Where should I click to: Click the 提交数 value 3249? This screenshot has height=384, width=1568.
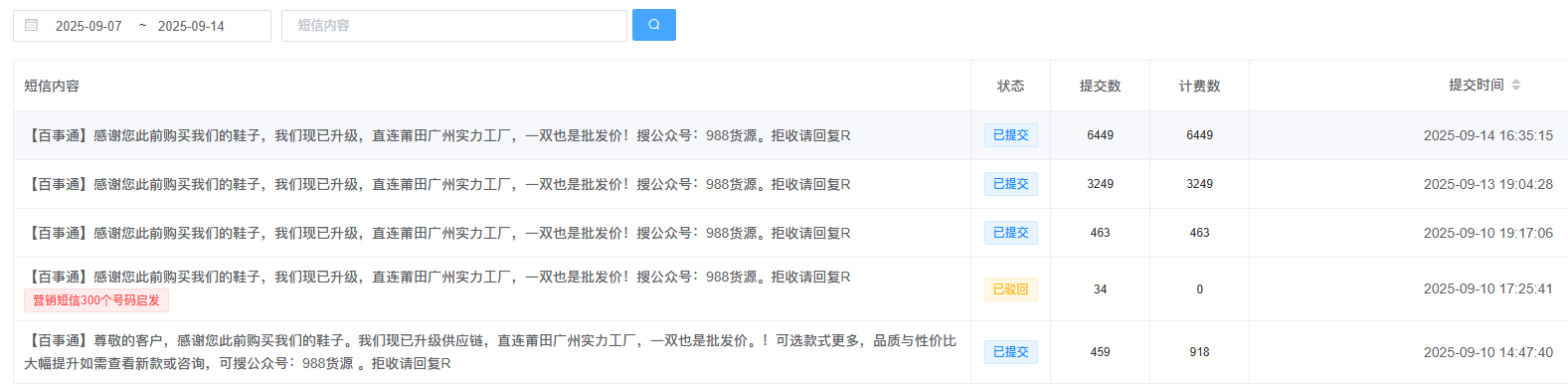click(x=1100, y=184)
